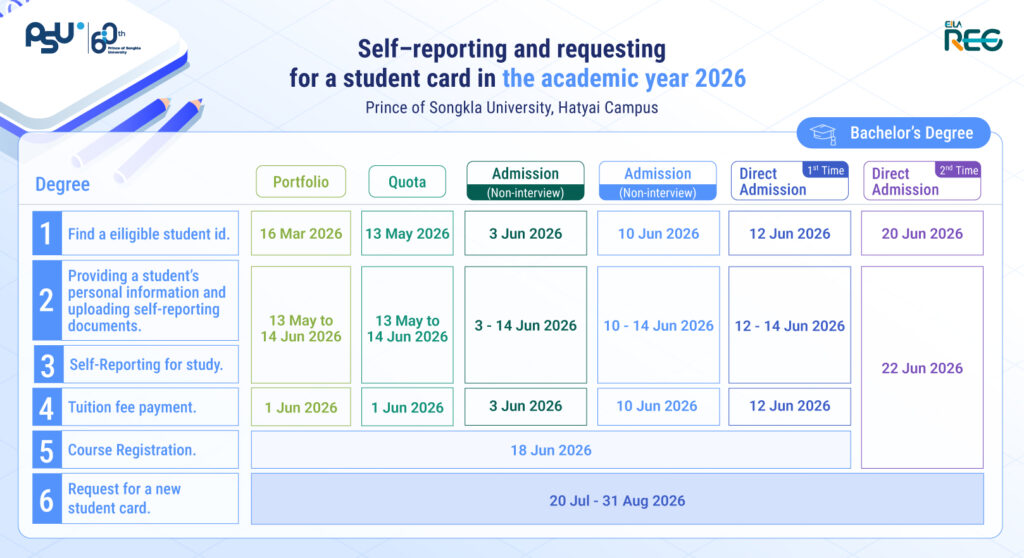Viewport: 1024px width, 558px height.
Task: Click the 20 Jul - 31 Aug 2026 bar
Action: point(616,499)
